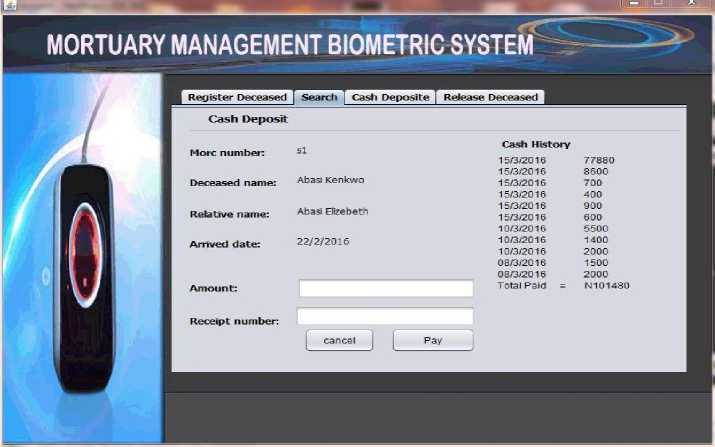This screenshot has width=715, height=447.
Task: Click the Total Paid N101480 value
Action: click(x=607, y=286)
